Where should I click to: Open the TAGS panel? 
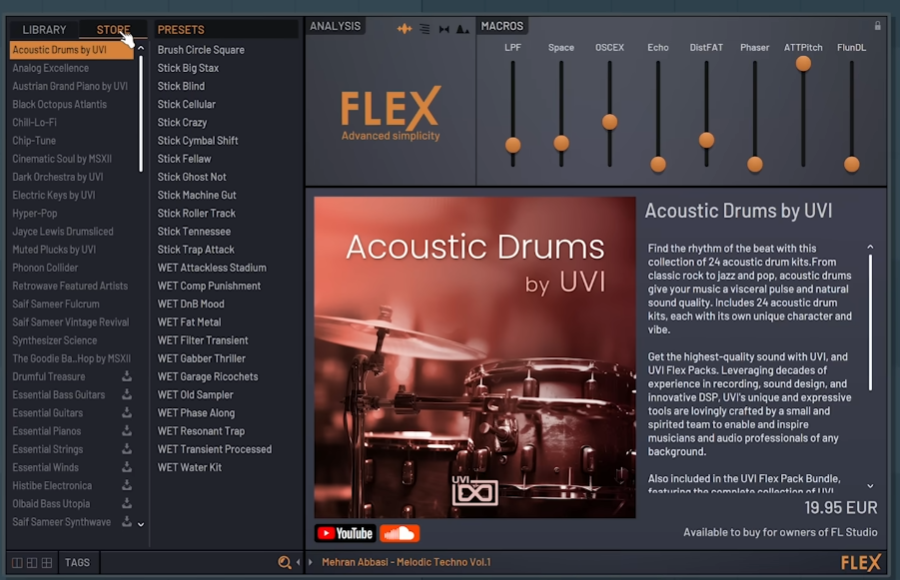pos(77,563)
